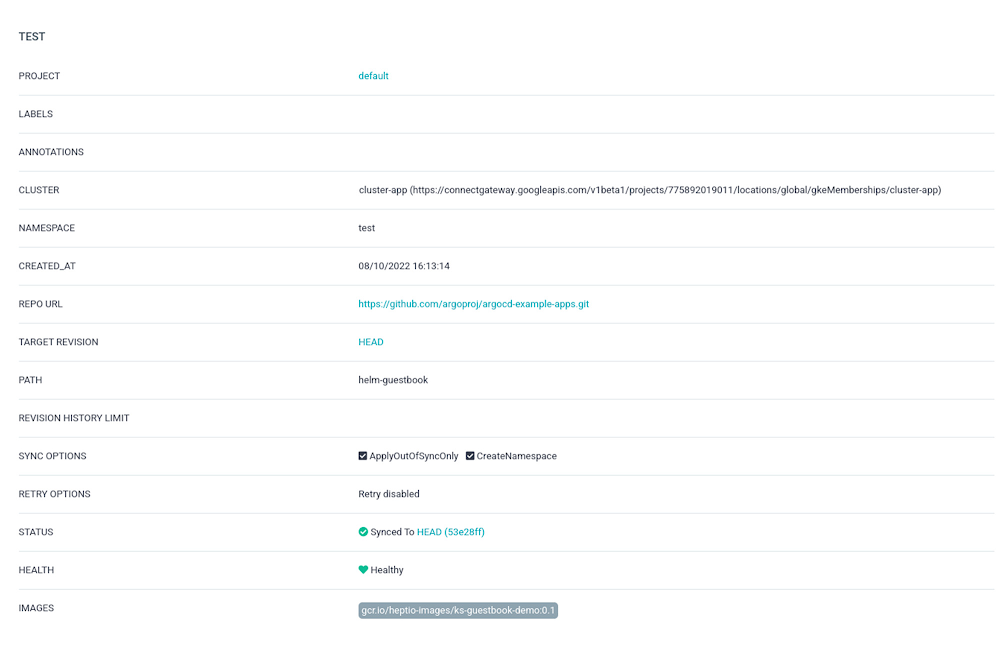Image resolution: width=1000 pixels, height=648 pixels.
Task: Click the TEST heading at top
Action: tap(32, 37)
